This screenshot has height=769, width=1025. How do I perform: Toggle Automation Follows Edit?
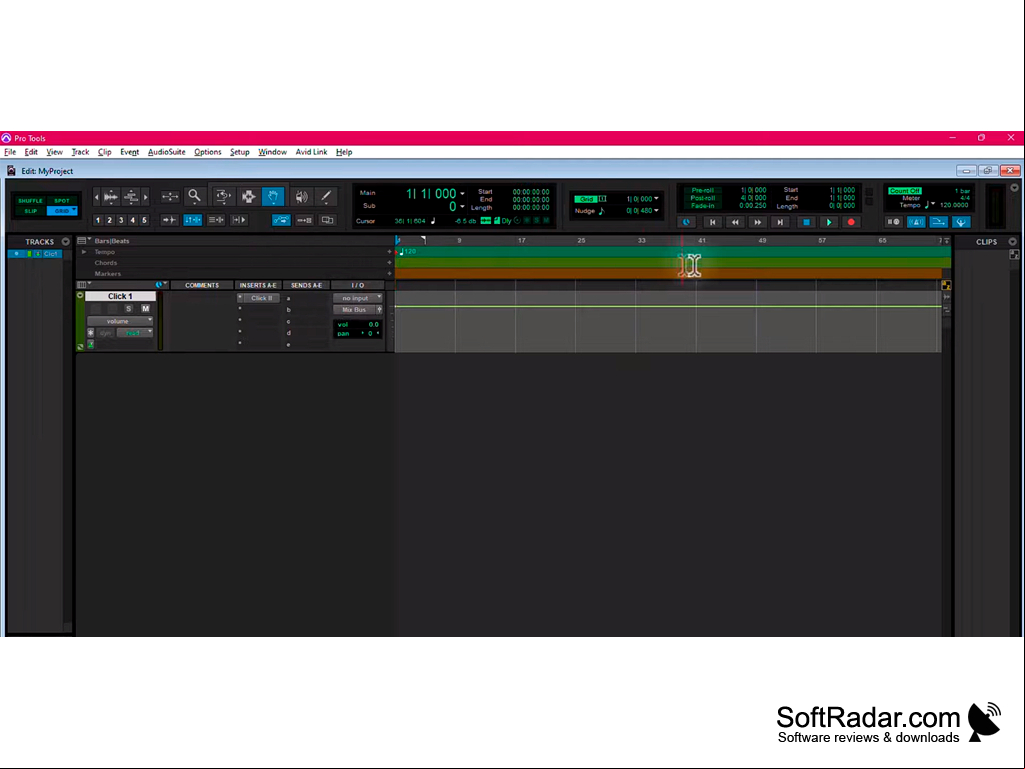(281, 220)
